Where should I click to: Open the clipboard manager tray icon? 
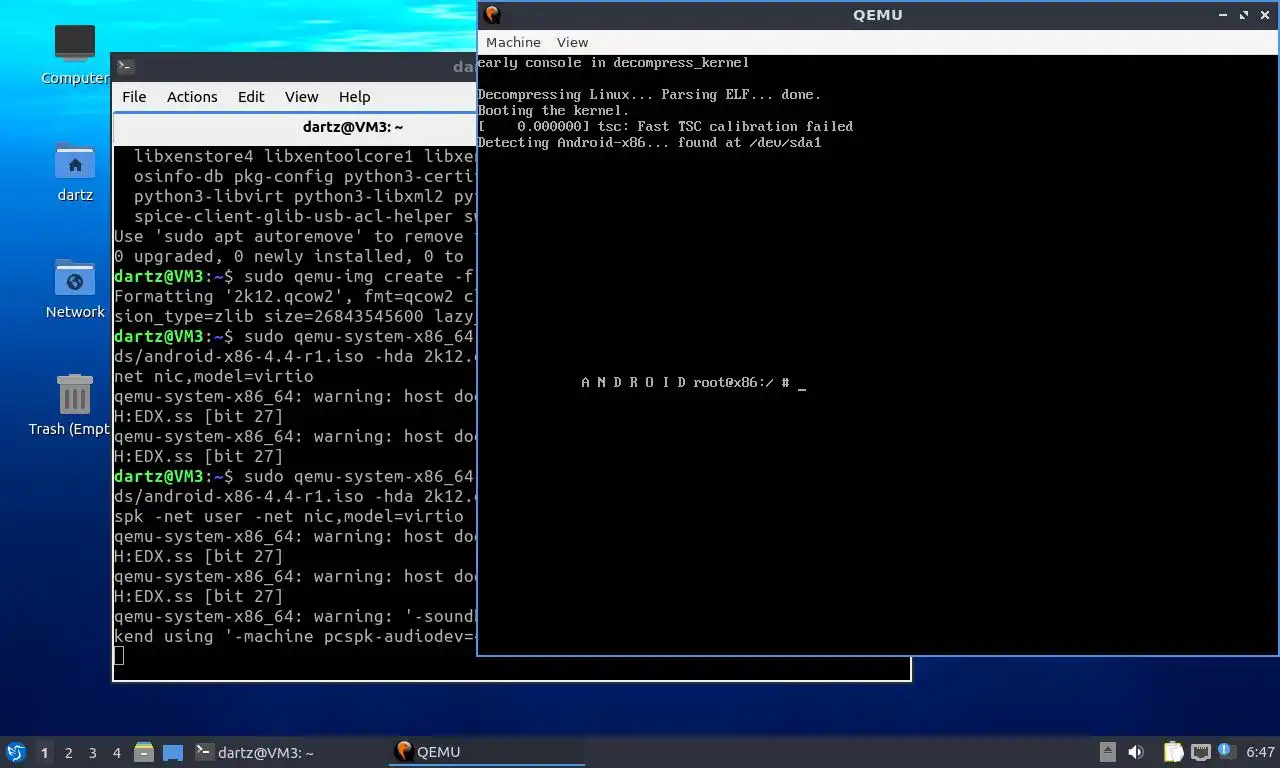[1173, 752]
